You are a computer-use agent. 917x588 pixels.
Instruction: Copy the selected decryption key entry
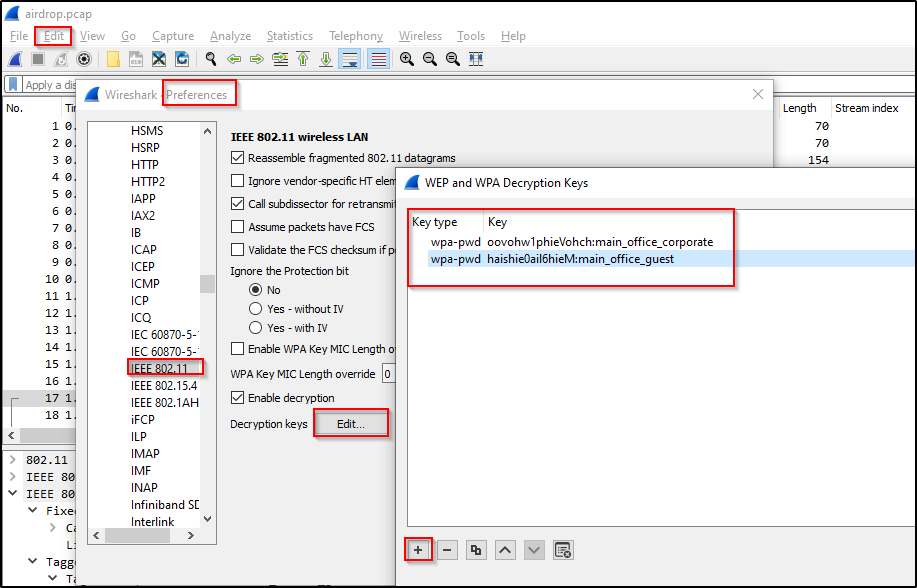[x=477, y=550]
